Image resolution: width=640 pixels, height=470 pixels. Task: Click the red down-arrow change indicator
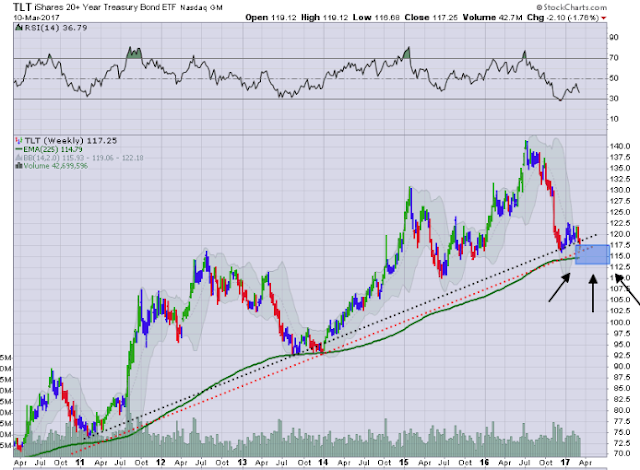coord(604,18)
